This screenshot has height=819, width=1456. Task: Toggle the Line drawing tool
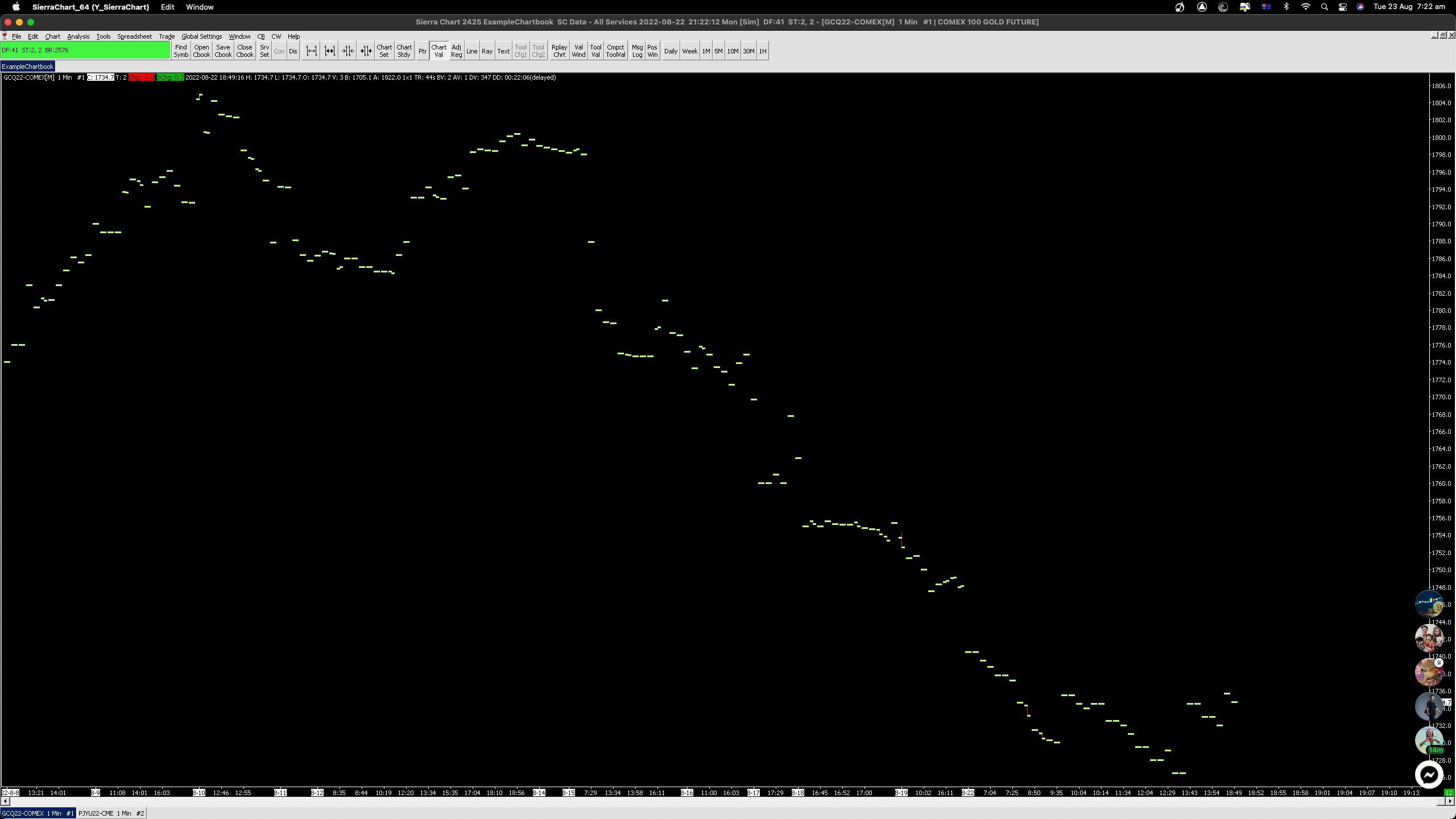click(x=471, y=51)
